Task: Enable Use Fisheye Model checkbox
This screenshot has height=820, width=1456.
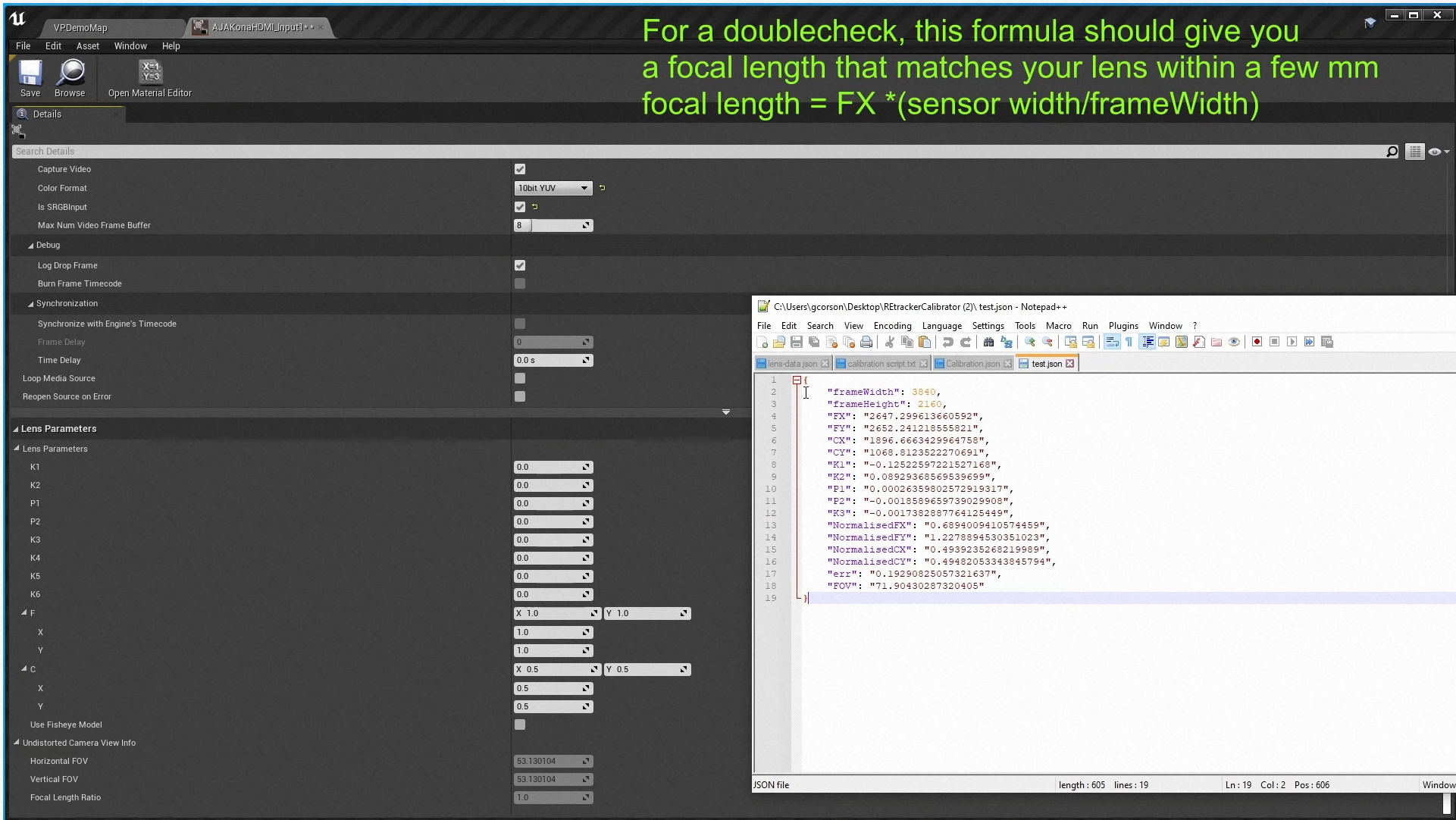Action: click(x=520, y=725)
